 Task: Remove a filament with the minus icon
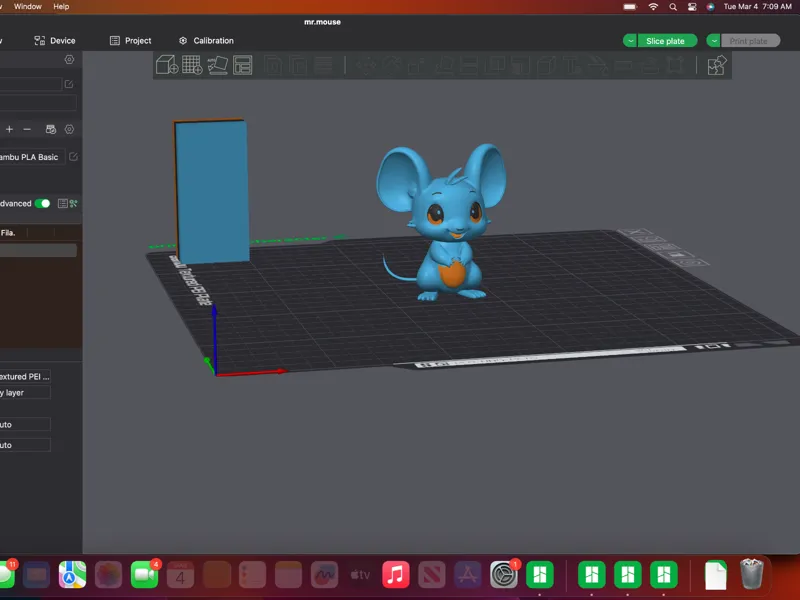click(x=27, y=130)
